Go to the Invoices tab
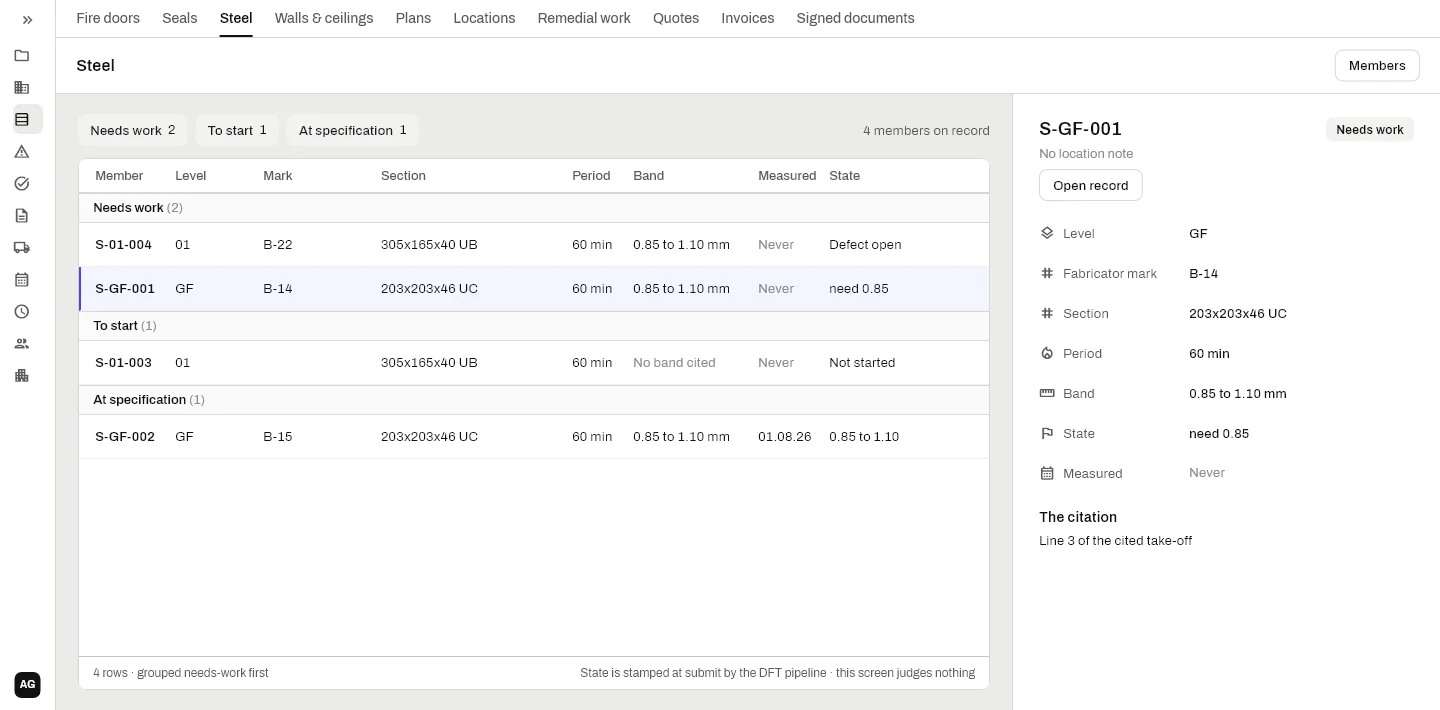 click(748, 18)
